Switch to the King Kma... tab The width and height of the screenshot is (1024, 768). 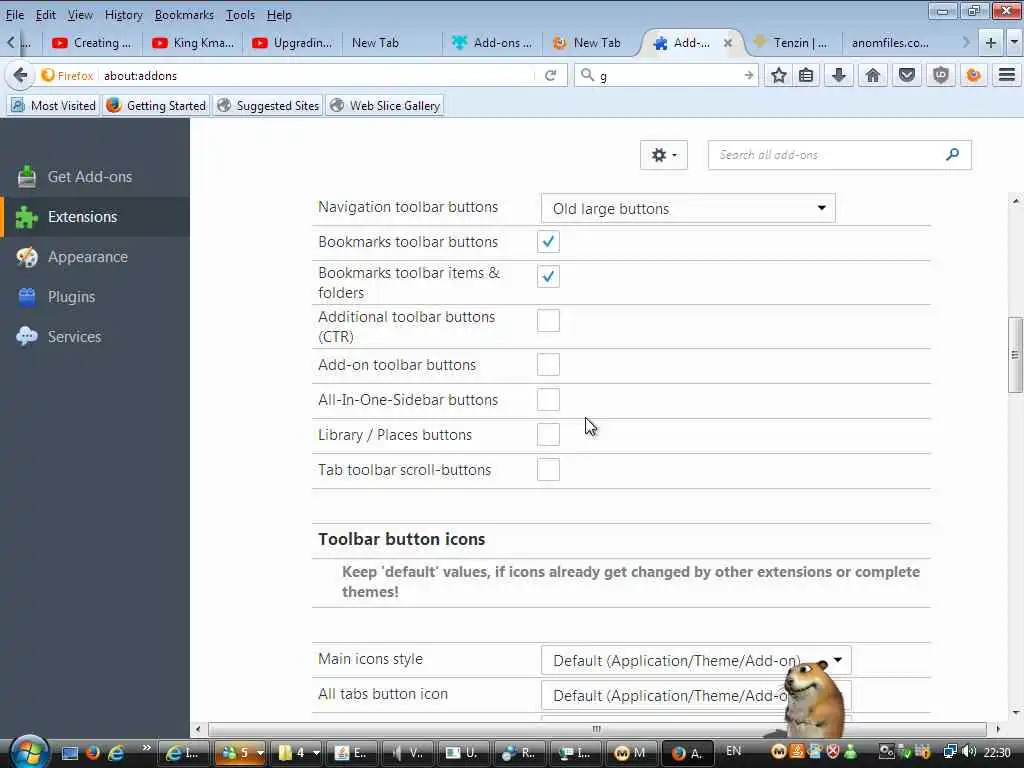click(x=193, y=43)
